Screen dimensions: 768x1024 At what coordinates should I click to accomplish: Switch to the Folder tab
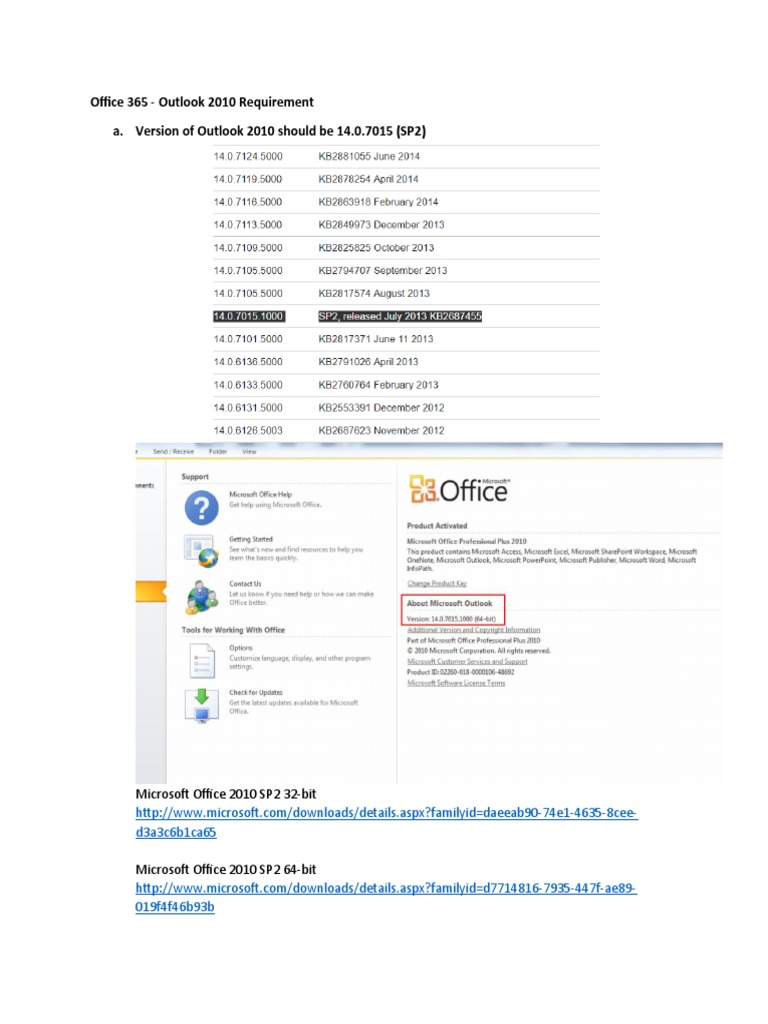pos(217,451)
